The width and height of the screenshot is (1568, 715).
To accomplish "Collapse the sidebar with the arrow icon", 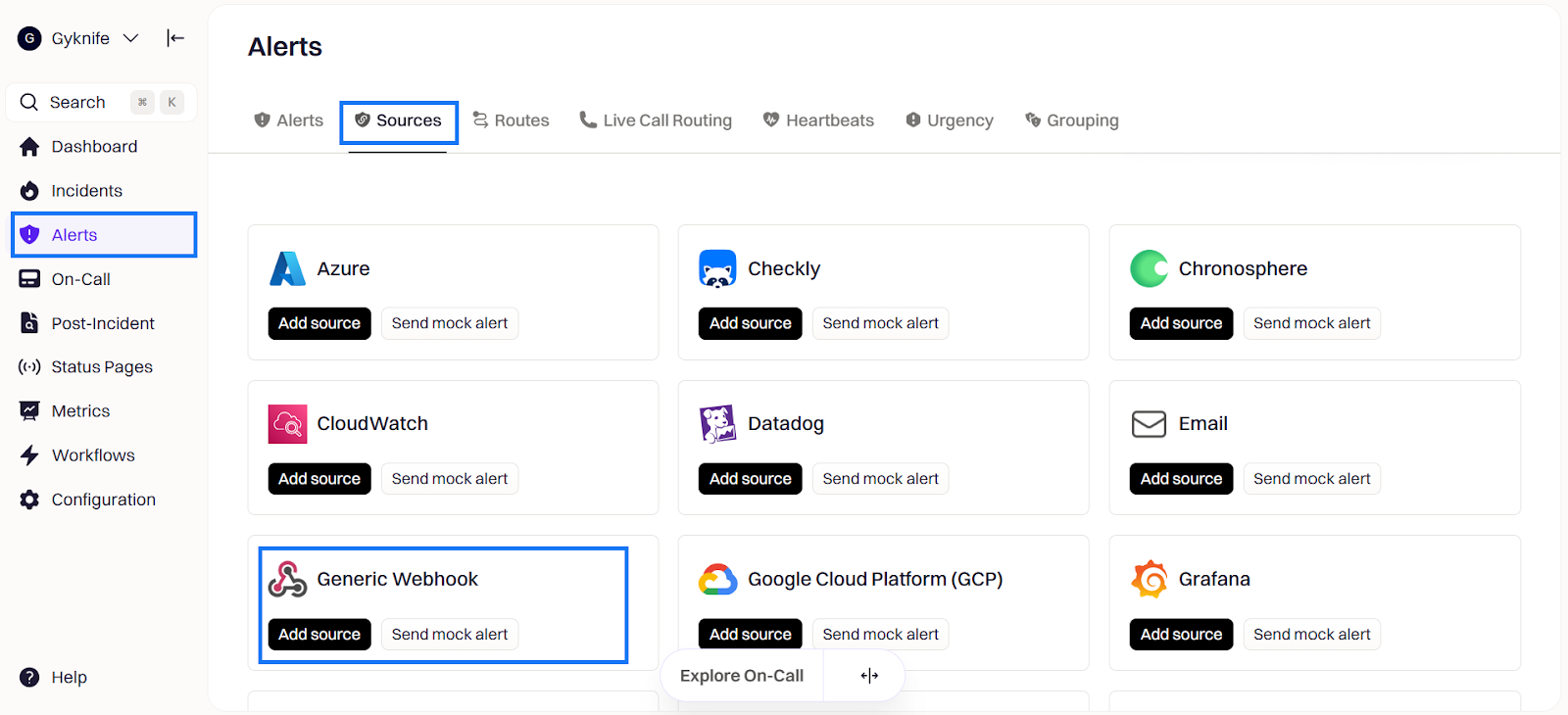I will pos(175,38).
